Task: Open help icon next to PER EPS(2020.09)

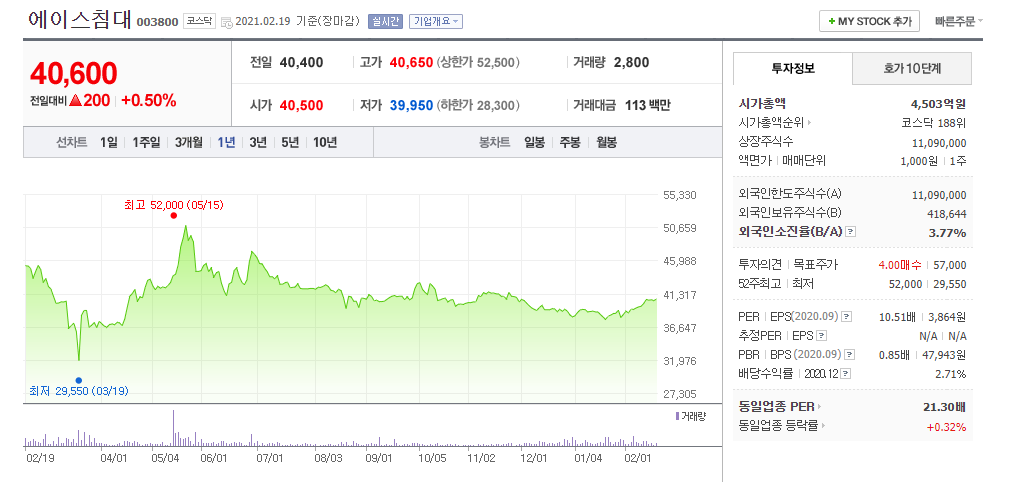Action: (x=847, y=317)
